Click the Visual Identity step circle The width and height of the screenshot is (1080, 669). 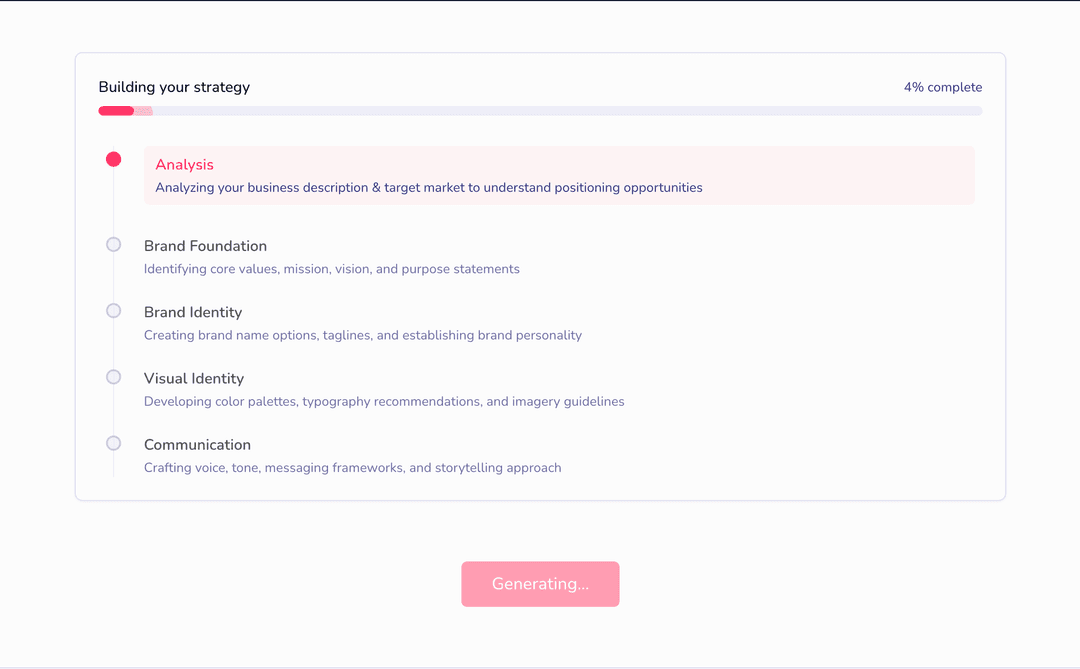pos(114,377)
